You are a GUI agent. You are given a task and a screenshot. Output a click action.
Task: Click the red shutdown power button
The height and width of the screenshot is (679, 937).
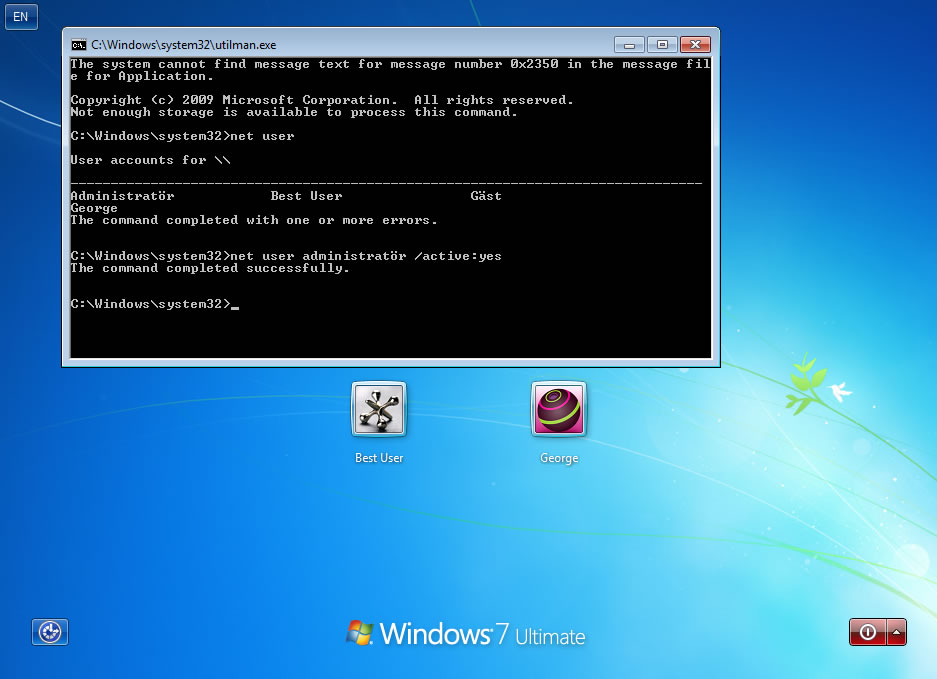[868, 632]
